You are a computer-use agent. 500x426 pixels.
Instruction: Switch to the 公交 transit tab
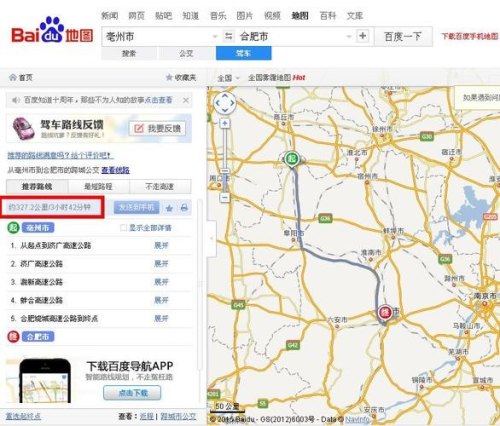click(186, 53)
